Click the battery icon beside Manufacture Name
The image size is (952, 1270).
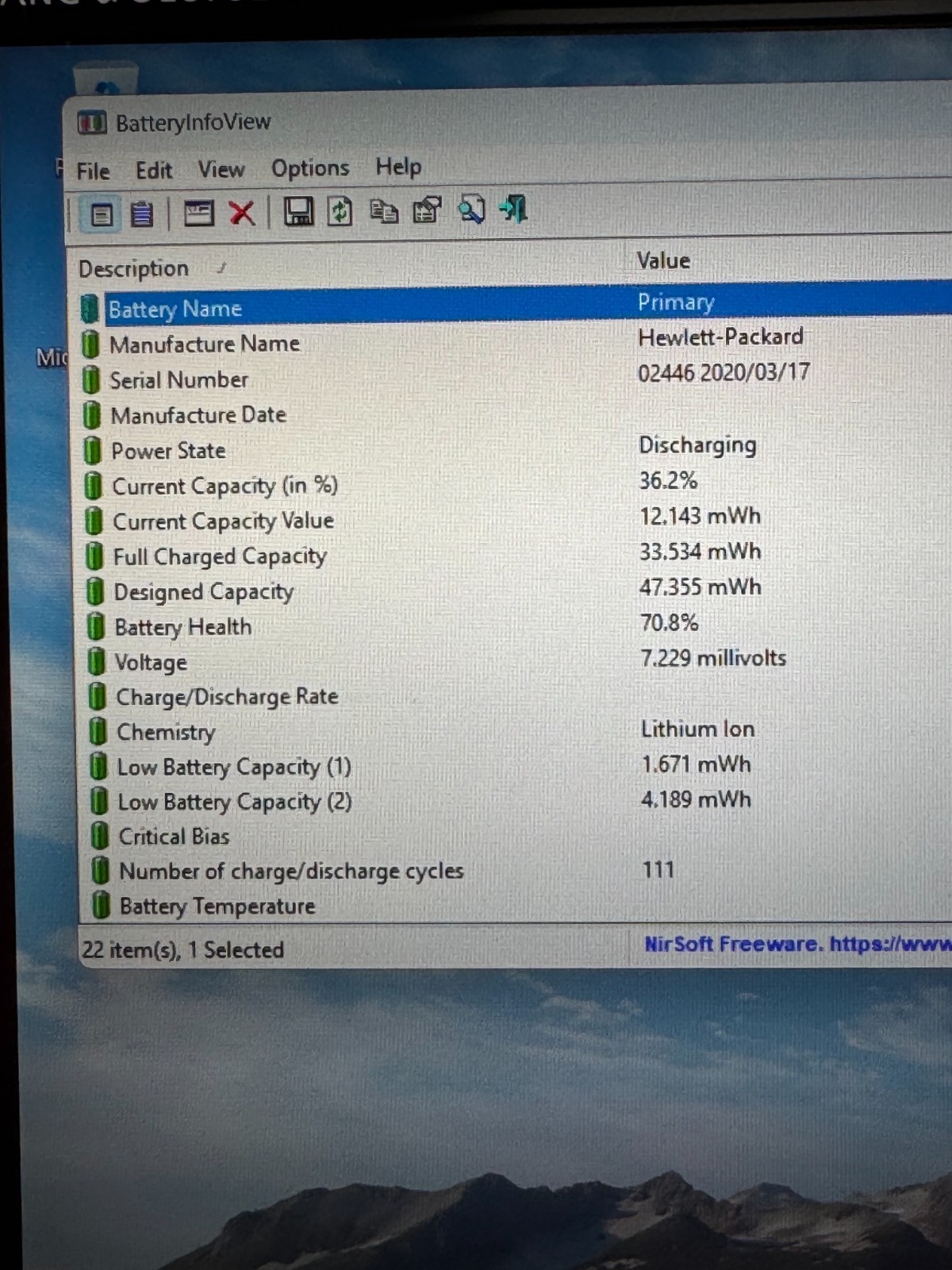click(x=90, y=344)
